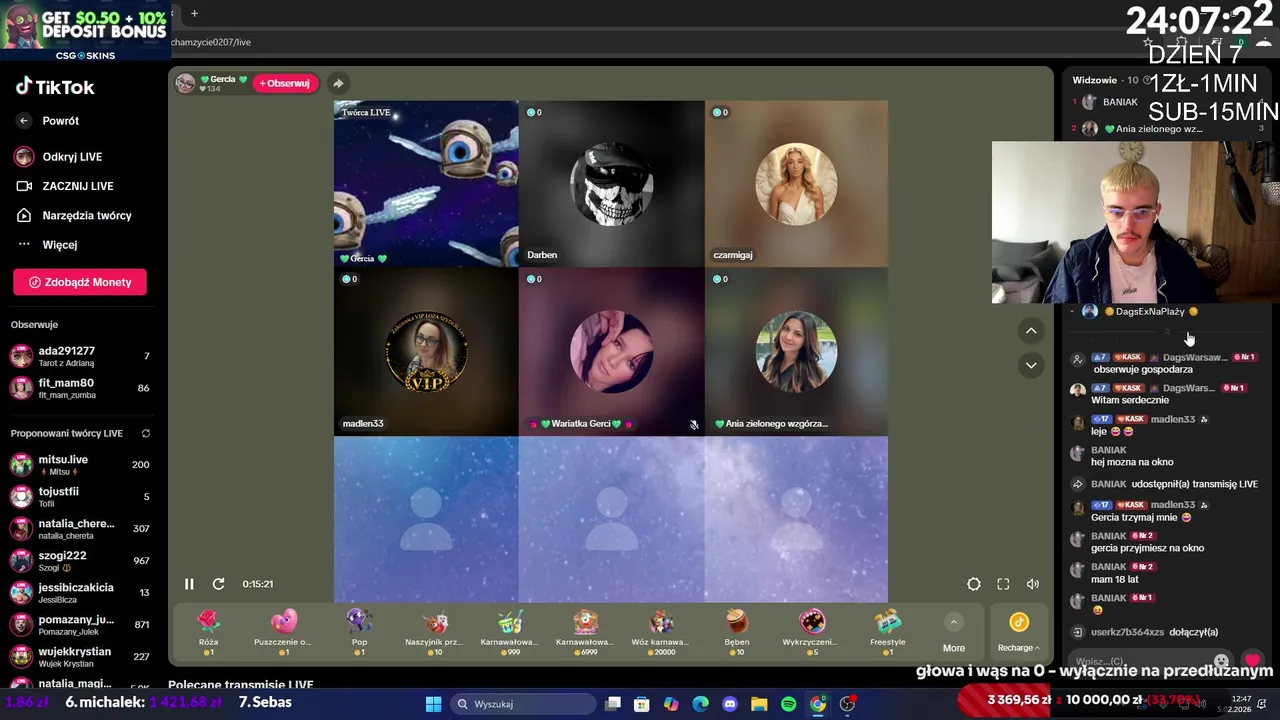Image resolution: width=1280 pixels, height=720 pixels.
Task: Open suggested creator pomazany_ju...
Action: click(x=80, y=625)
